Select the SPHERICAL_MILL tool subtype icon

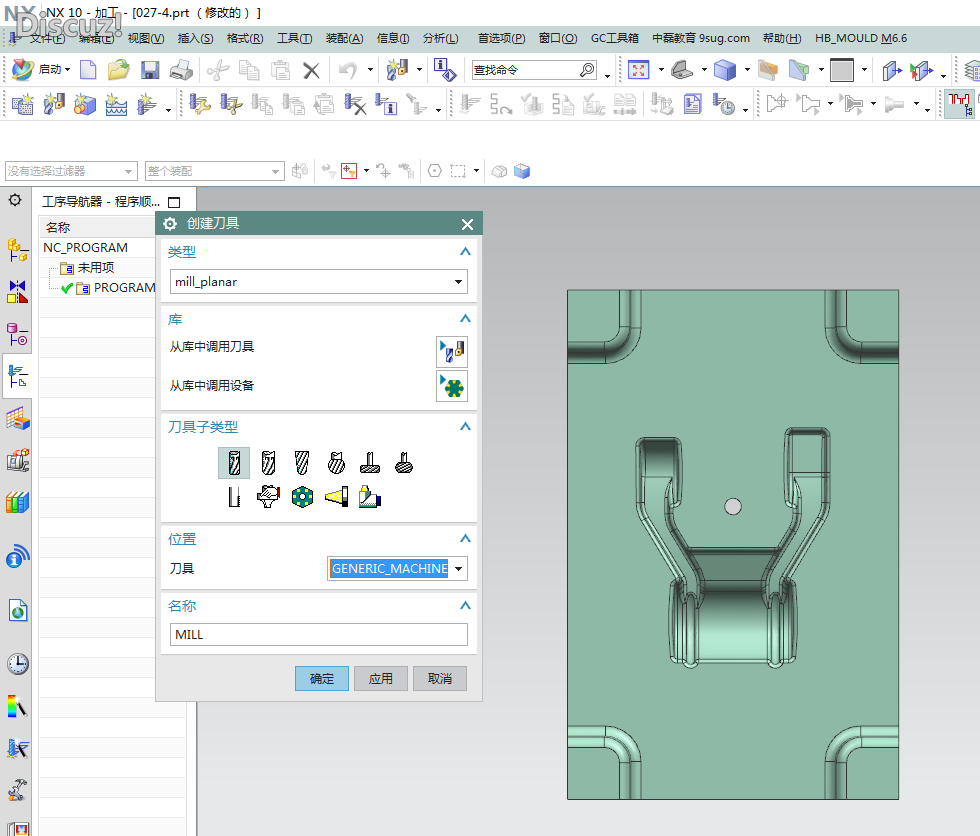point(336,463)
